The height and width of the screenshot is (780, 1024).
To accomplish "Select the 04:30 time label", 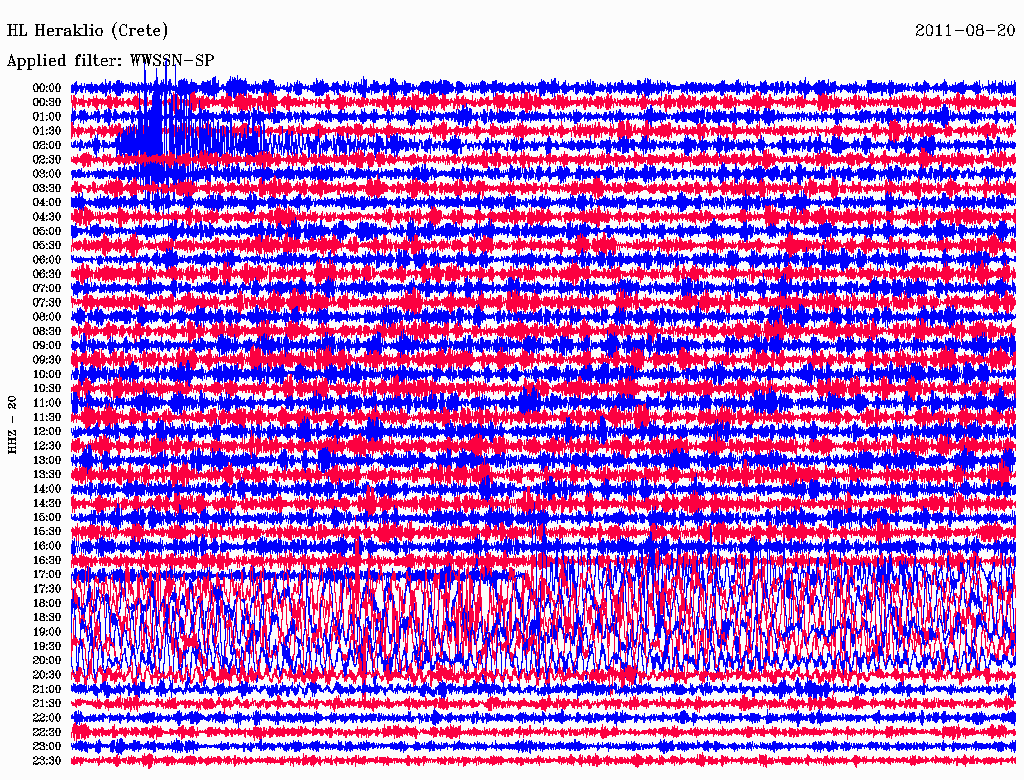I will 47,217.
